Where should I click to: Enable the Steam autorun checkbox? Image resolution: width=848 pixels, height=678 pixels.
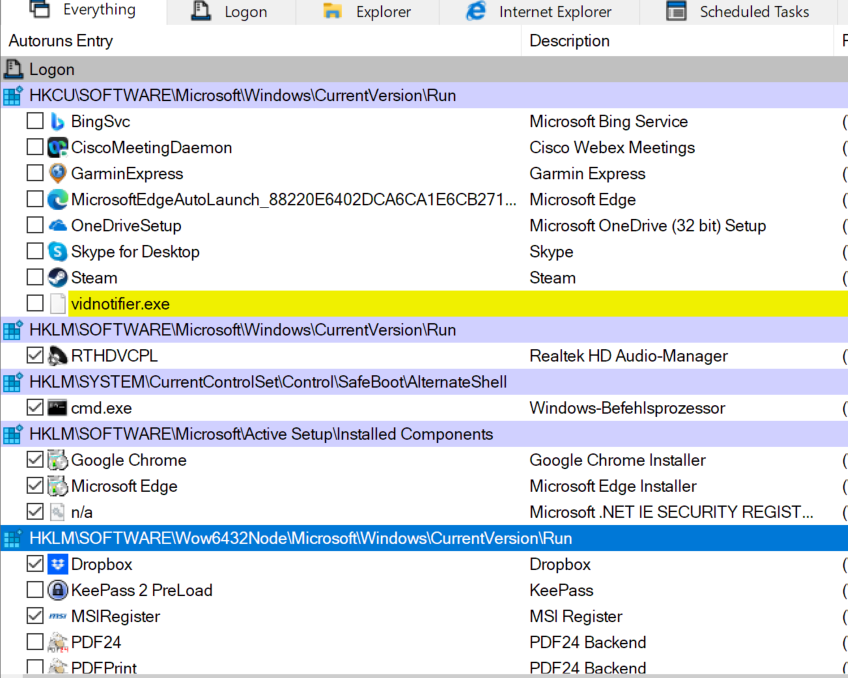(x=35, y=277)
